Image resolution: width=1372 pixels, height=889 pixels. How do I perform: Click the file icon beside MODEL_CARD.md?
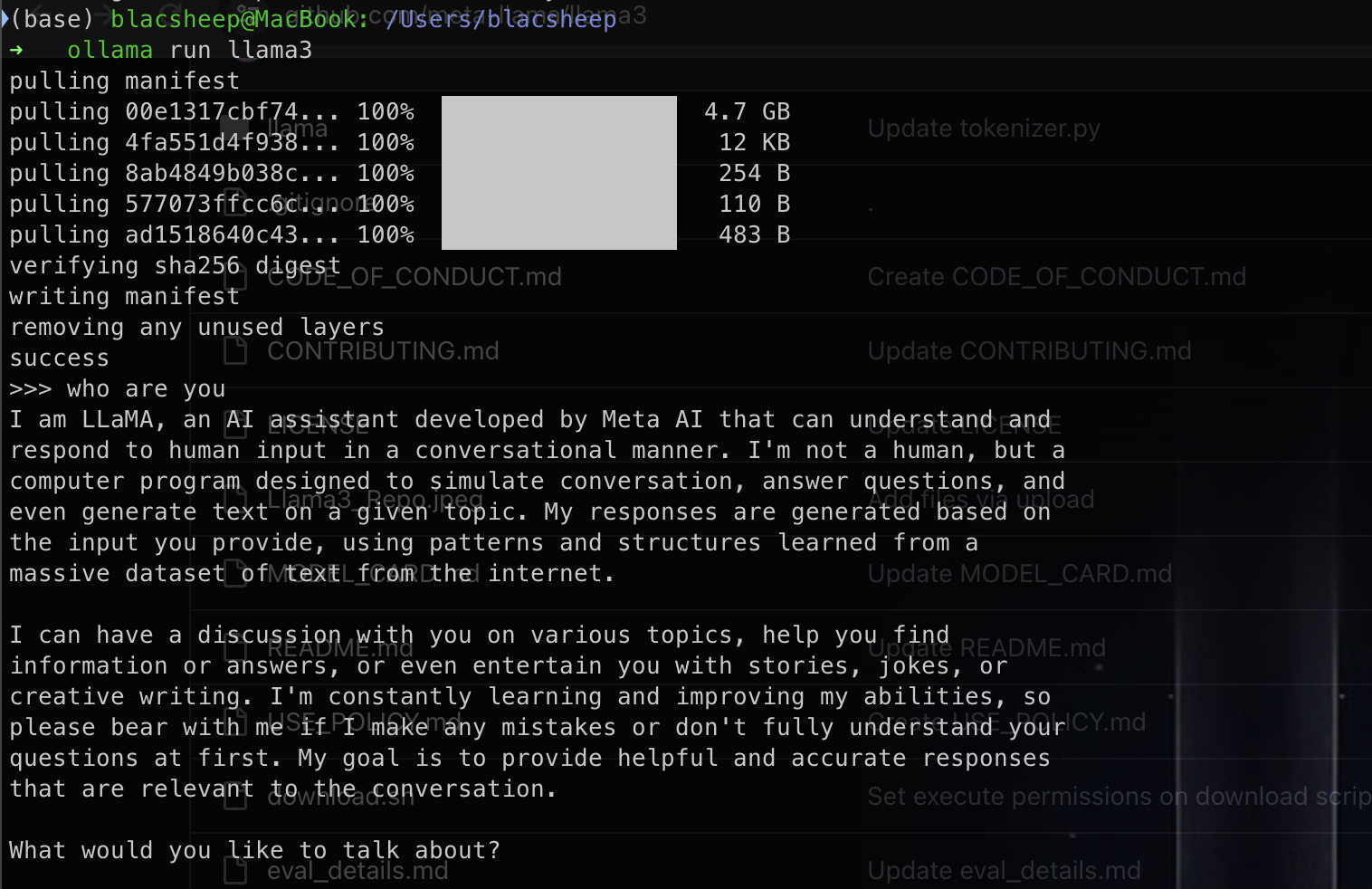235,574
